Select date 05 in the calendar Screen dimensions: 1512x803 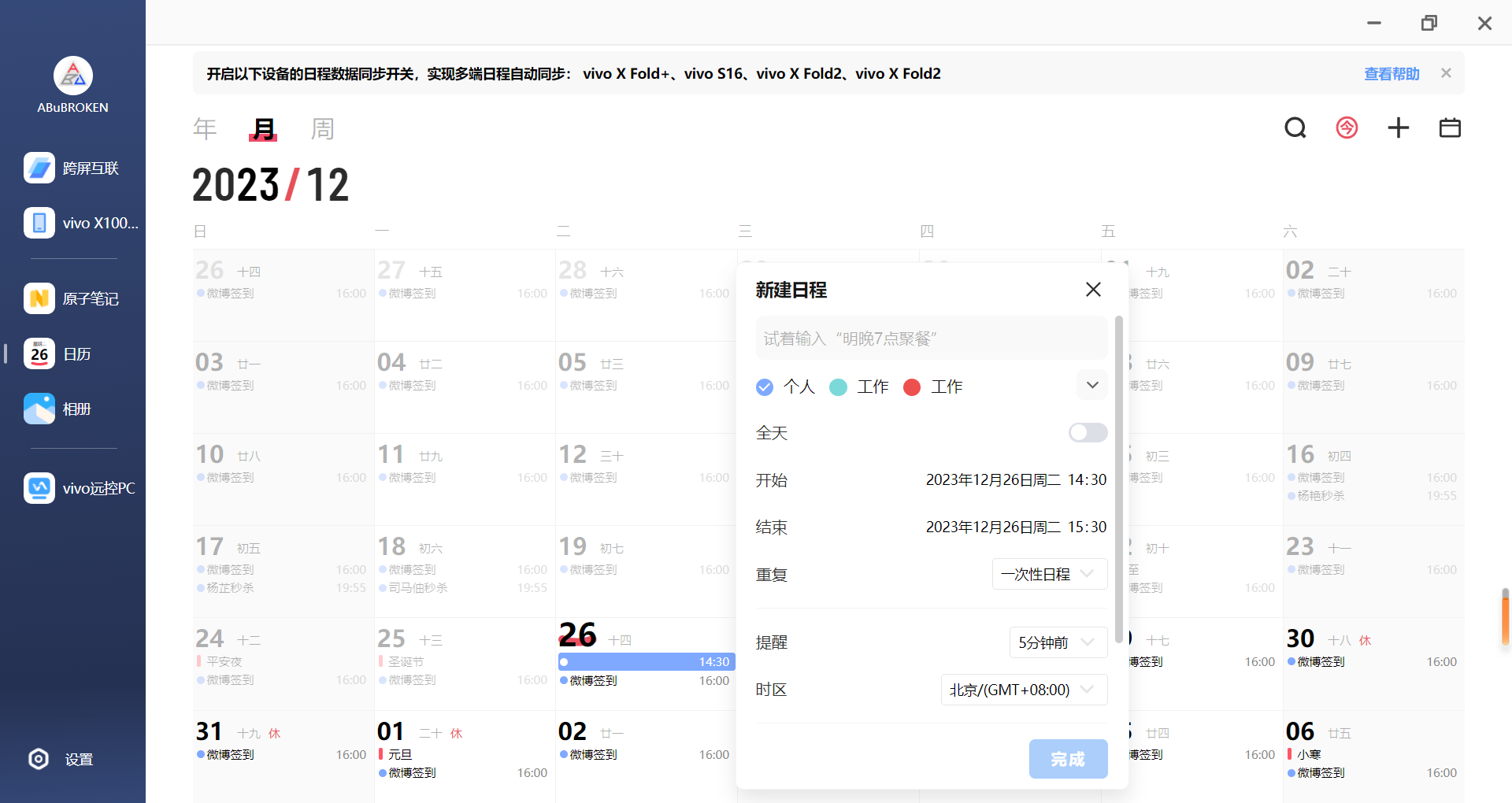pos(573,362)
